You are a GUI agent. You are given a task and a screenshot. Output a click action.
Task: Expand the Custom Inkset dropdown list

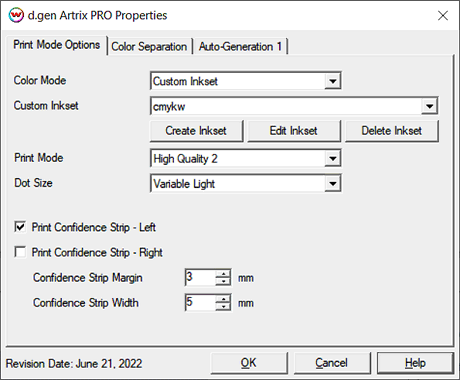click(429, 106)
